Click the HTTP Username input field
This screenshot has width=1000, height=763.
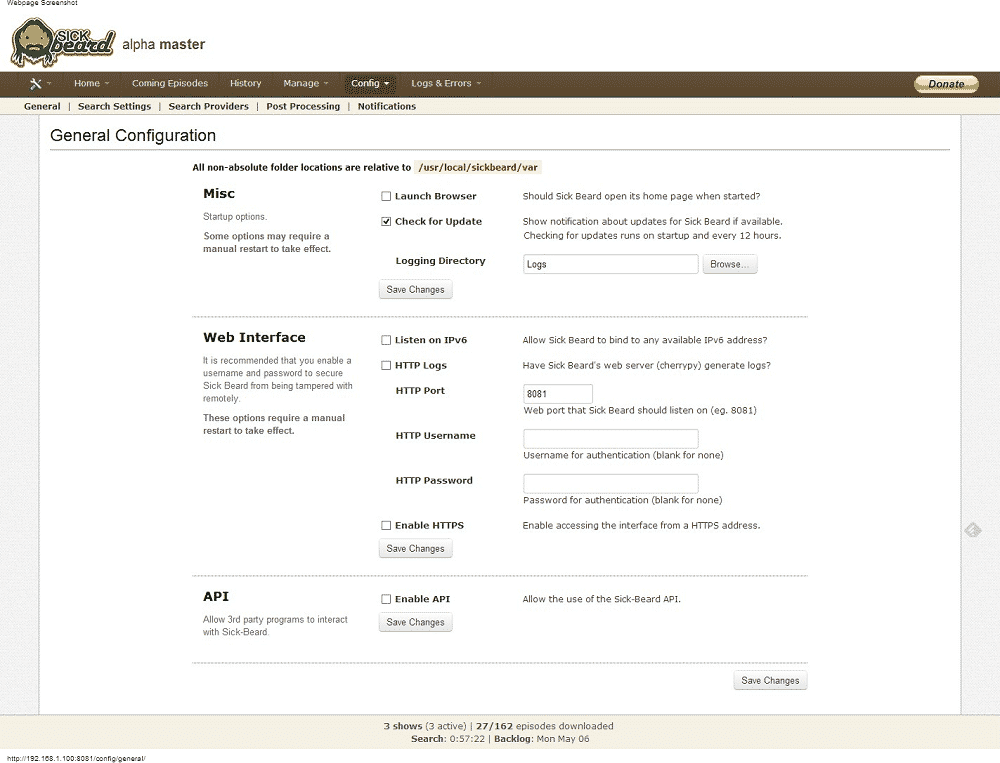(610, 438)
